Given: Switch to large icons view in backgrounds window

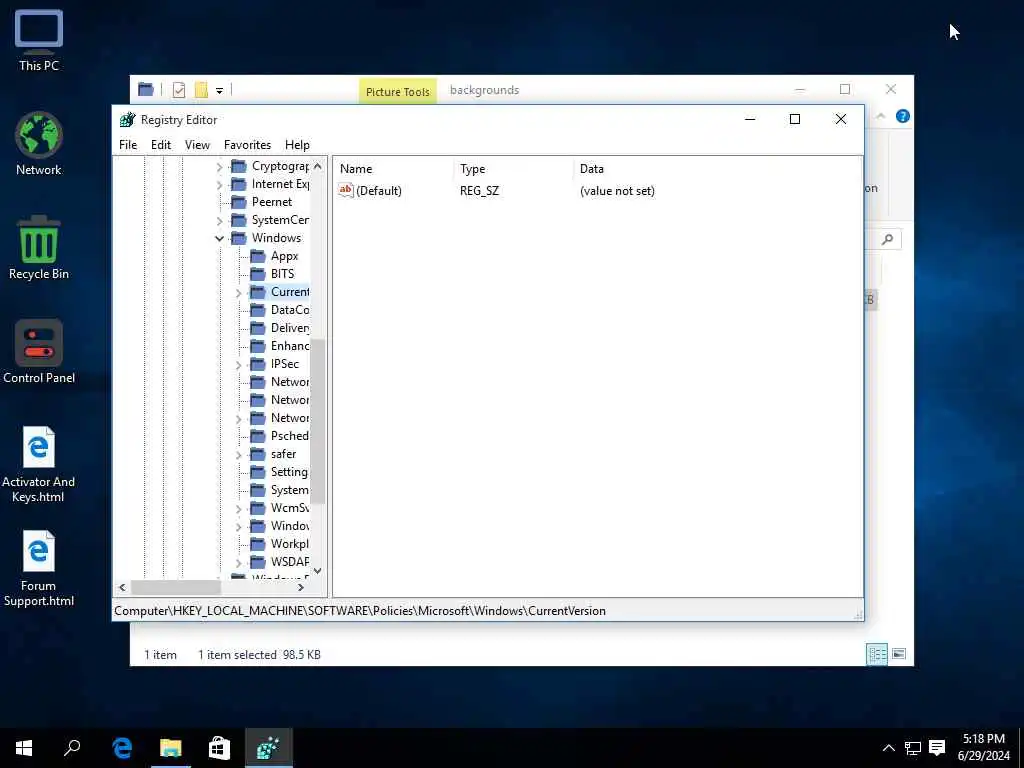Looking at the screenshot, I should pyautogui.click(x=899, y=654).
